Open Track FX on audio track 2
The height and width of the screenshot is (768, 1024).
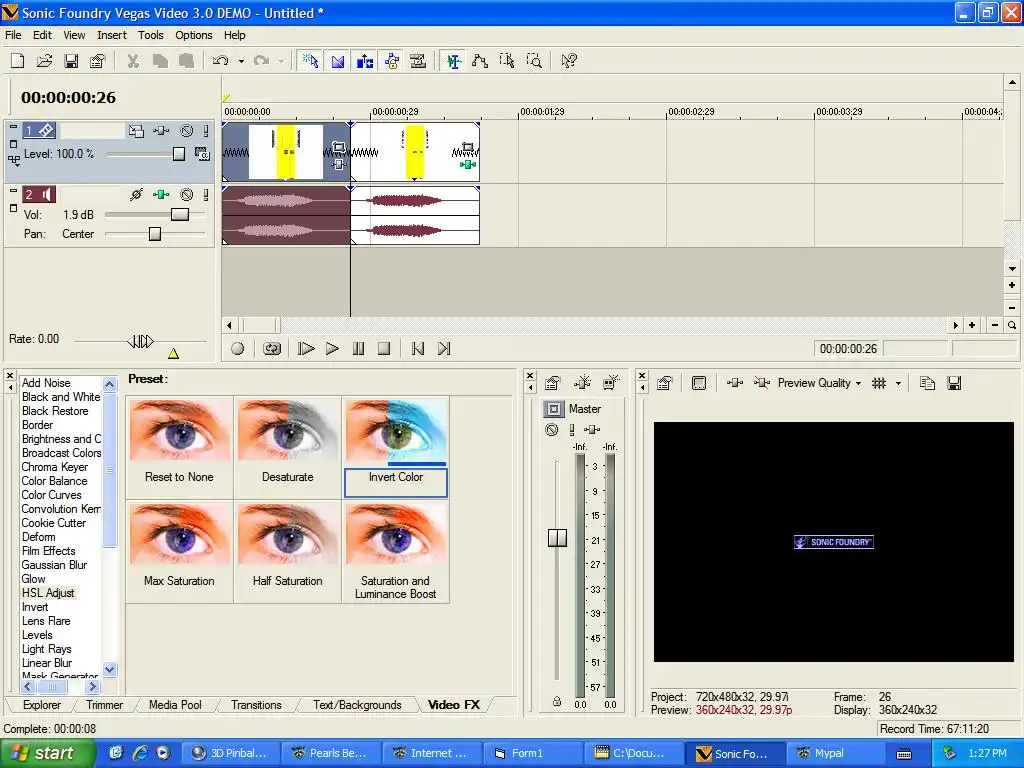pyautogui.click(x=161, y=195)
